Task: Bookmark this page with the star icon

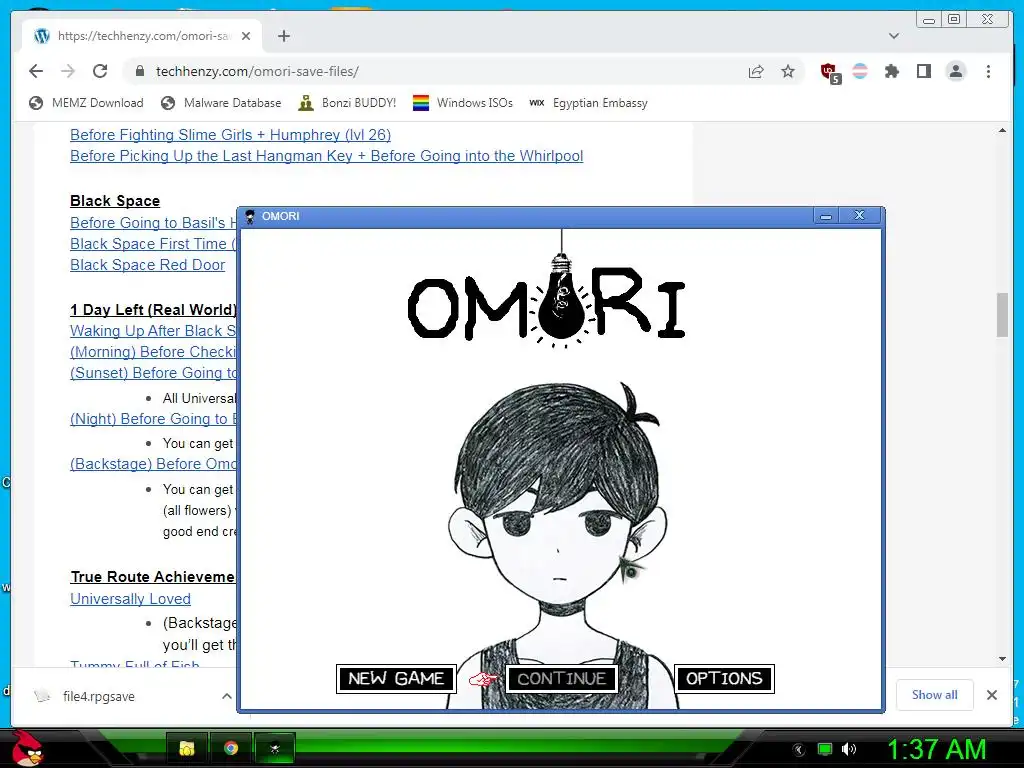Action: tap(788, 71)
